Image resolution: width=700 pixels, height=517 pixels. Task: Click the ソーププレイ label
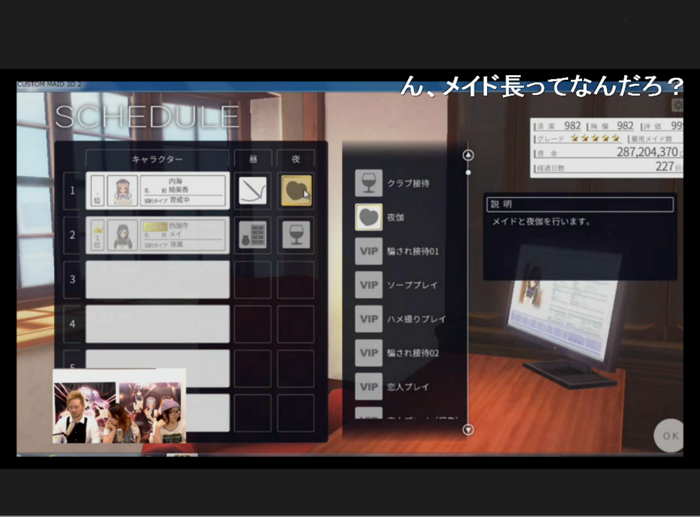[412, 285]
